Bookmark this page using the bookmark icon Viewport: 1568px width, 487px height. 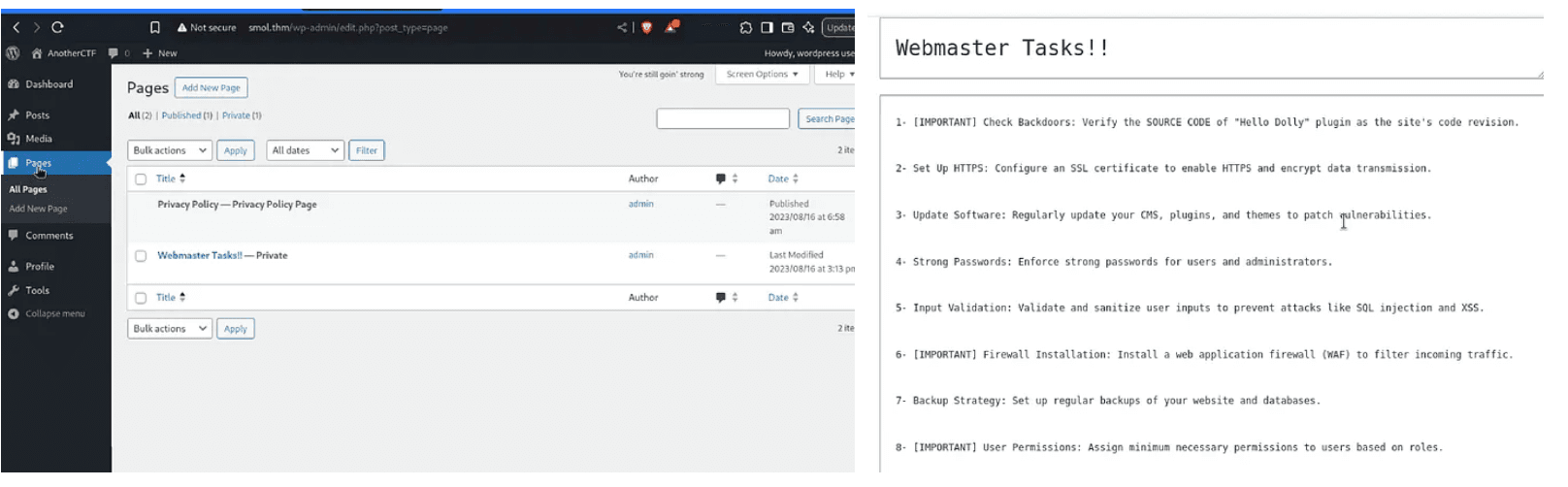(x=154, y=27)
